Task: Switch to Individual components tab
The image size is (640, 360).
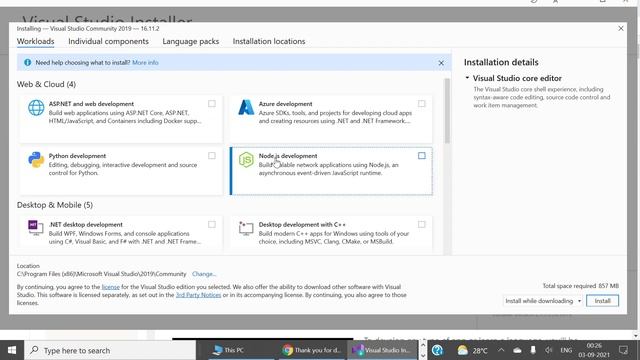Action: [x=108, y=41]
